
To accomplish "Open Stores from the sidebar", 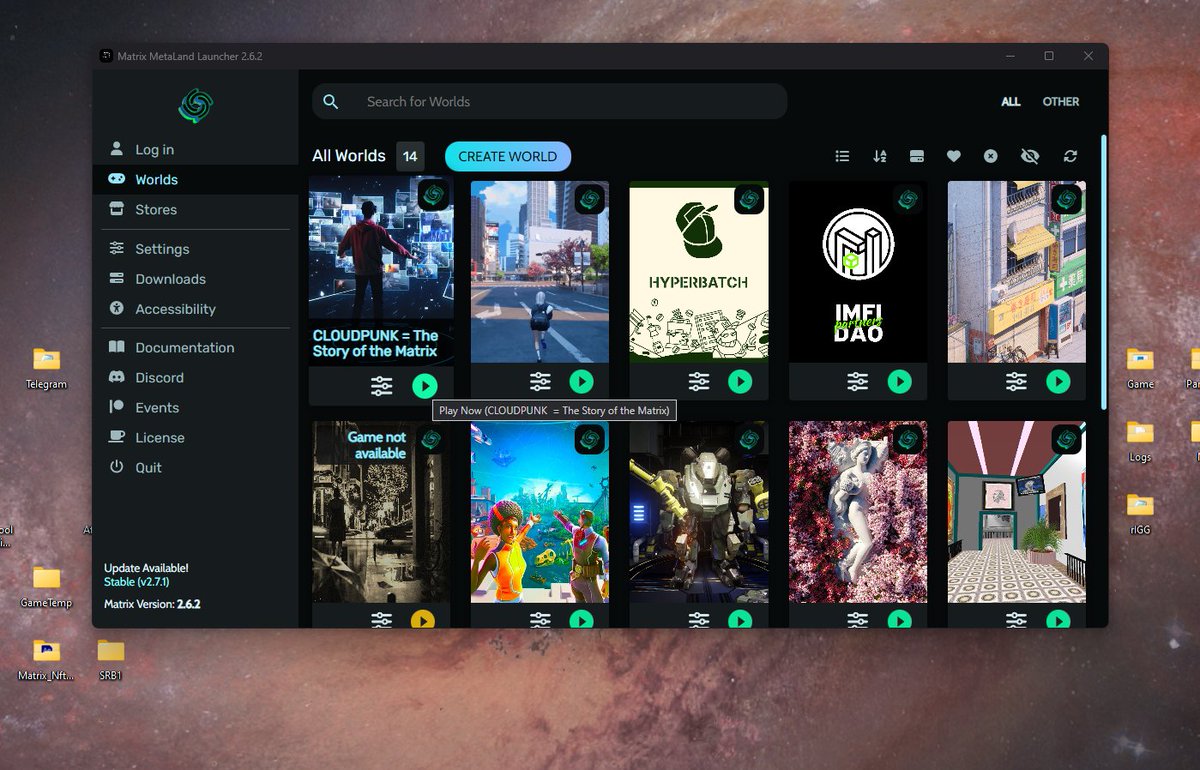I will (x=196, y=210).
